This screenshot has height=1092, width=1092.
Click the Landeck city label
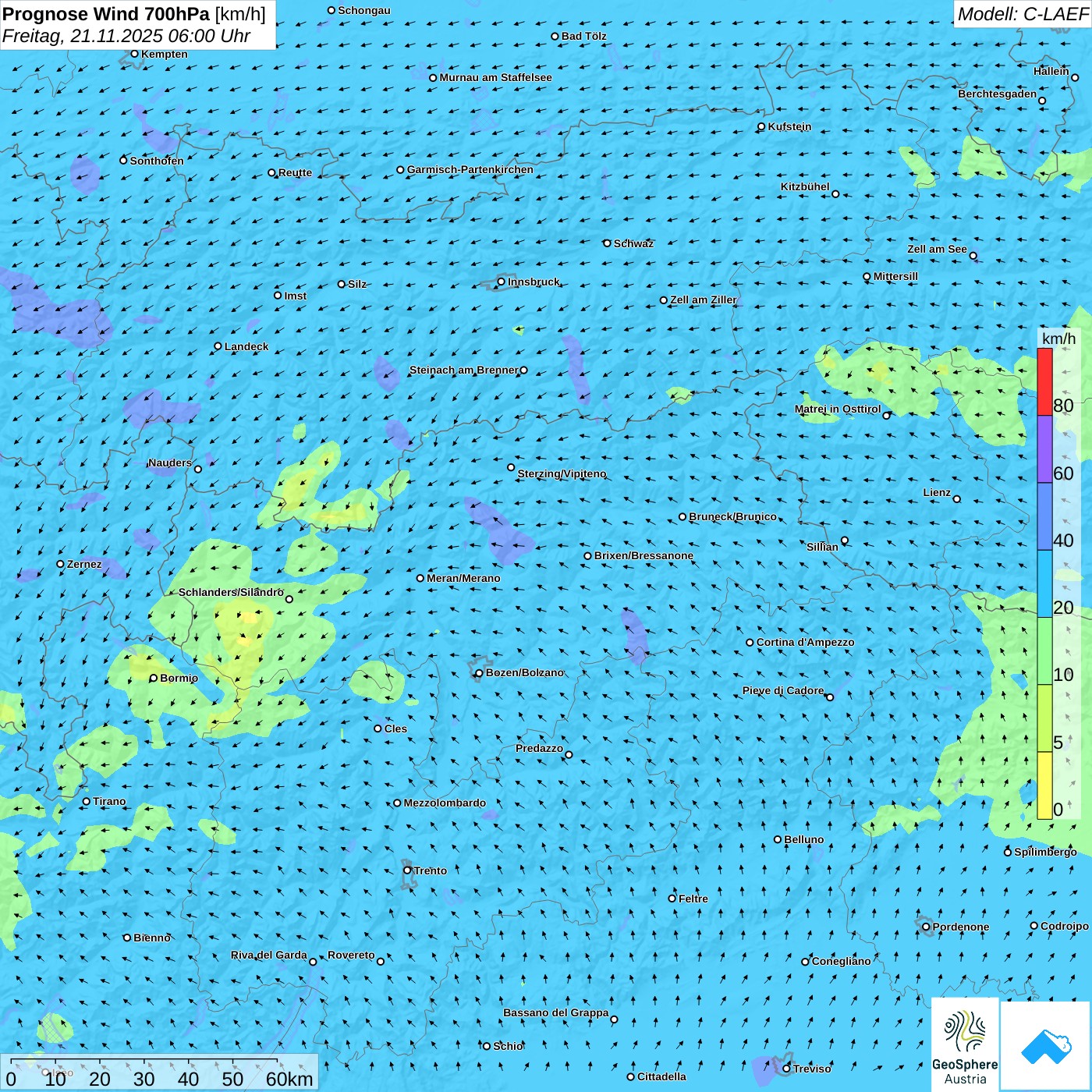pyautogui.click(x=246, y=346)
